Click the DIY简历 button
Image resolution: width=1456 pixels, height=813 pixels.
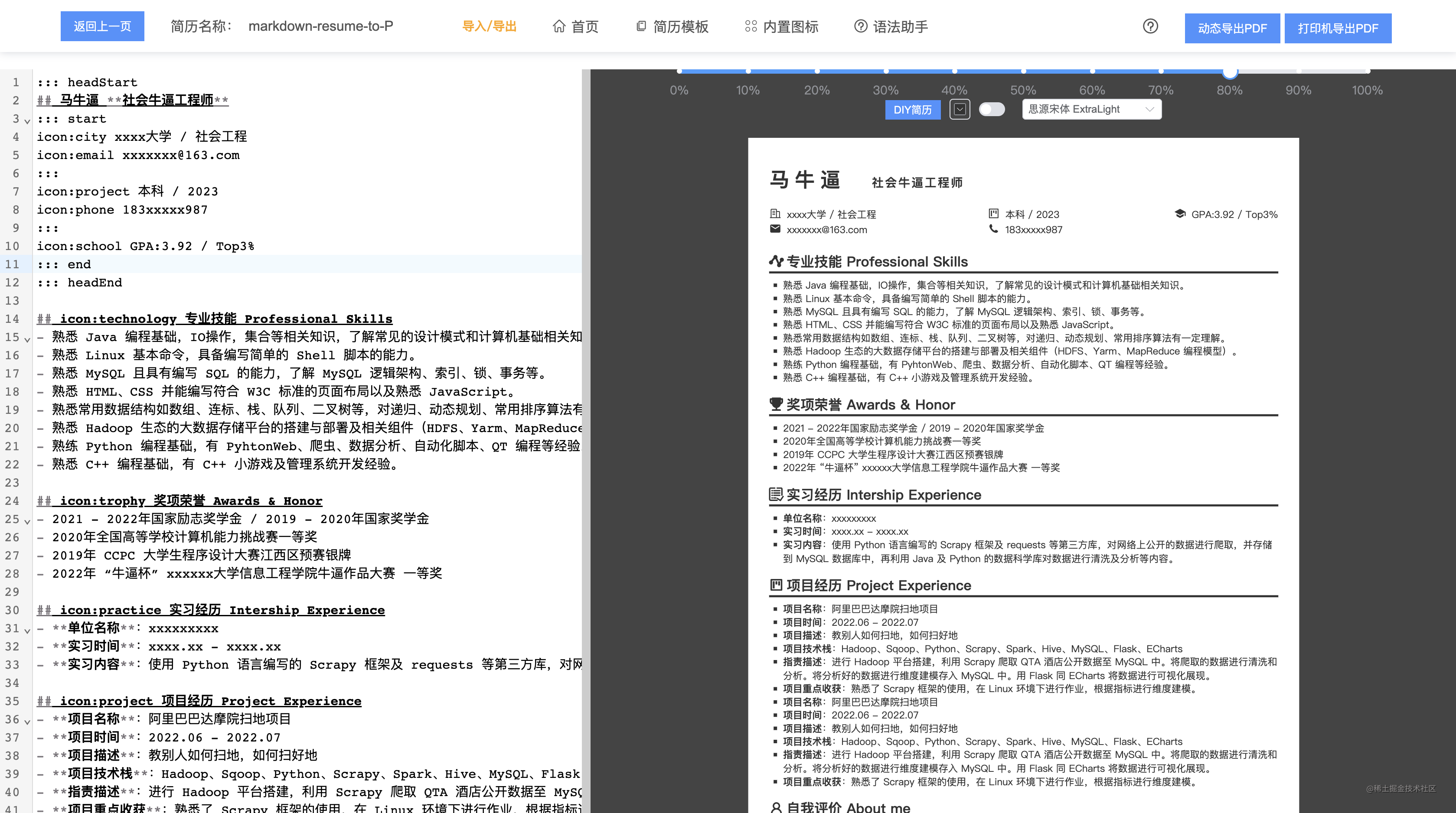[x=912, y=110]
